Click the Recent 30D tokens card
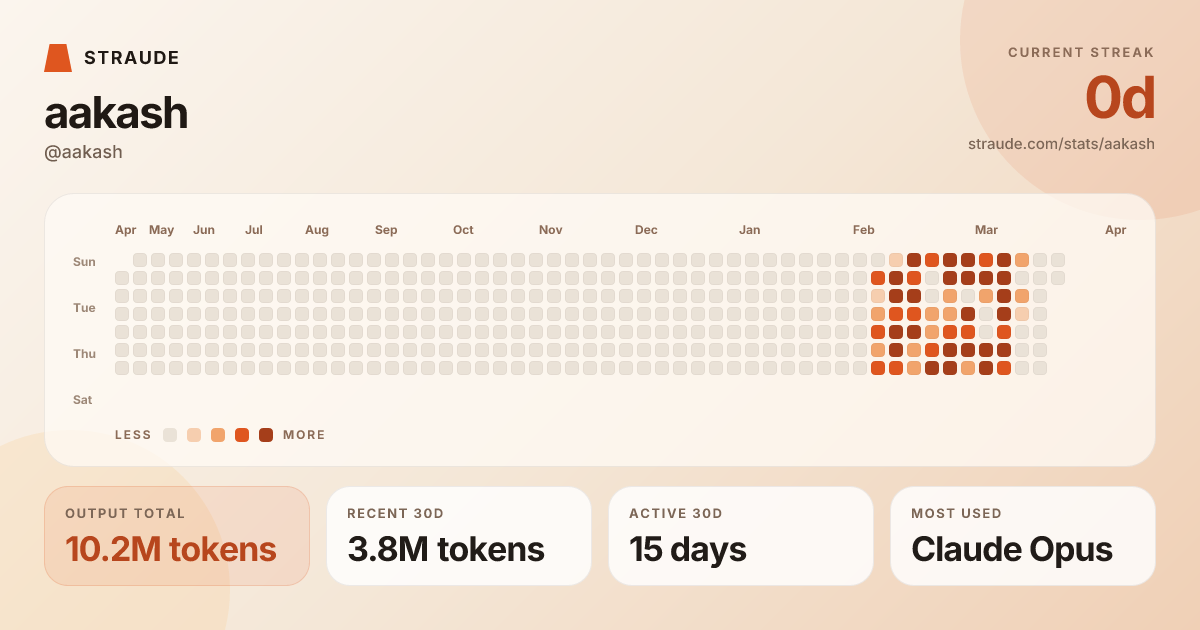This screenshot has height=630, width=1200. pyautogui.click(x=459, y=536)
